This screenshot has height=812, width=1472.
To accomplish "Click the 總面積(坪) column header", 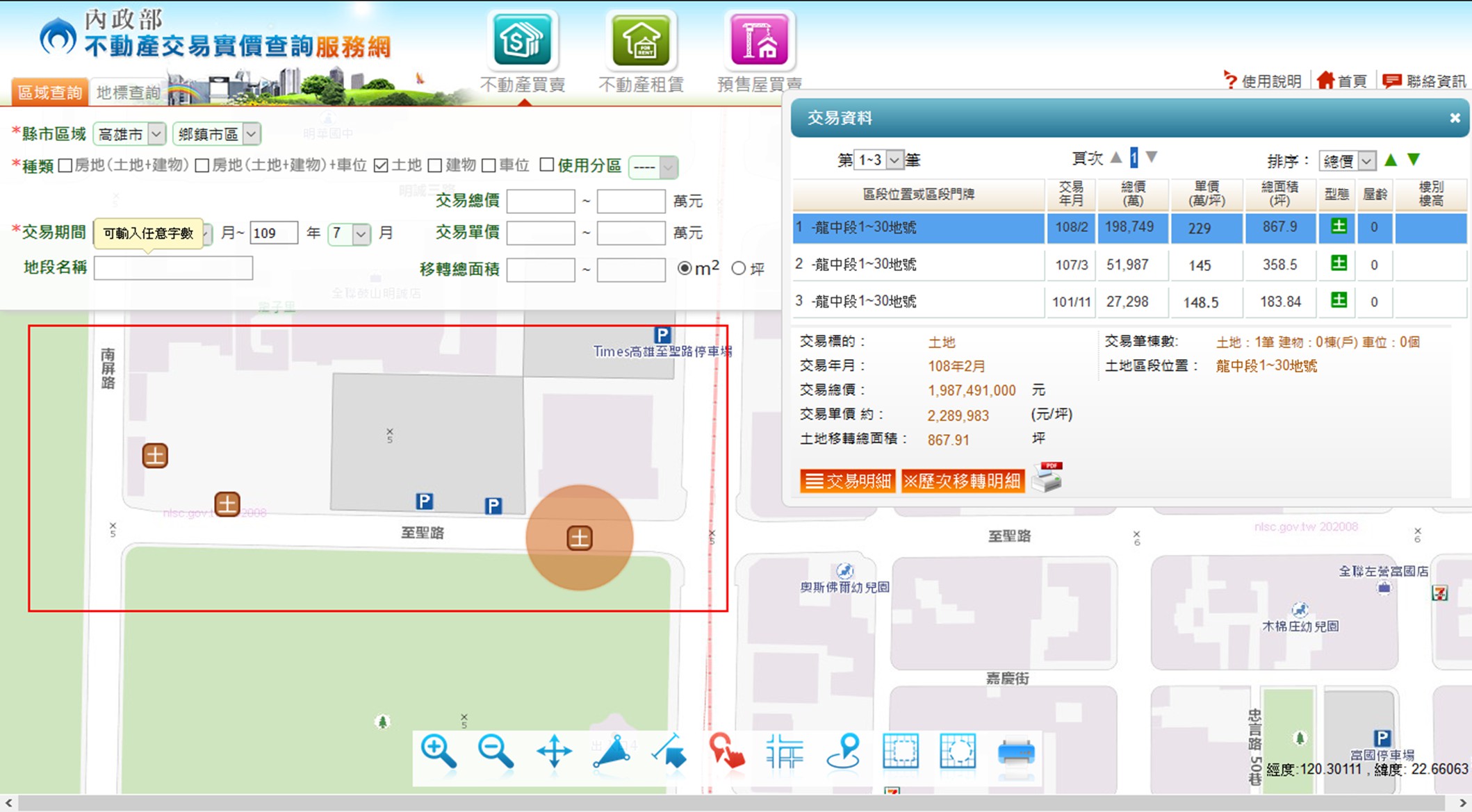I will point(1279,194).
